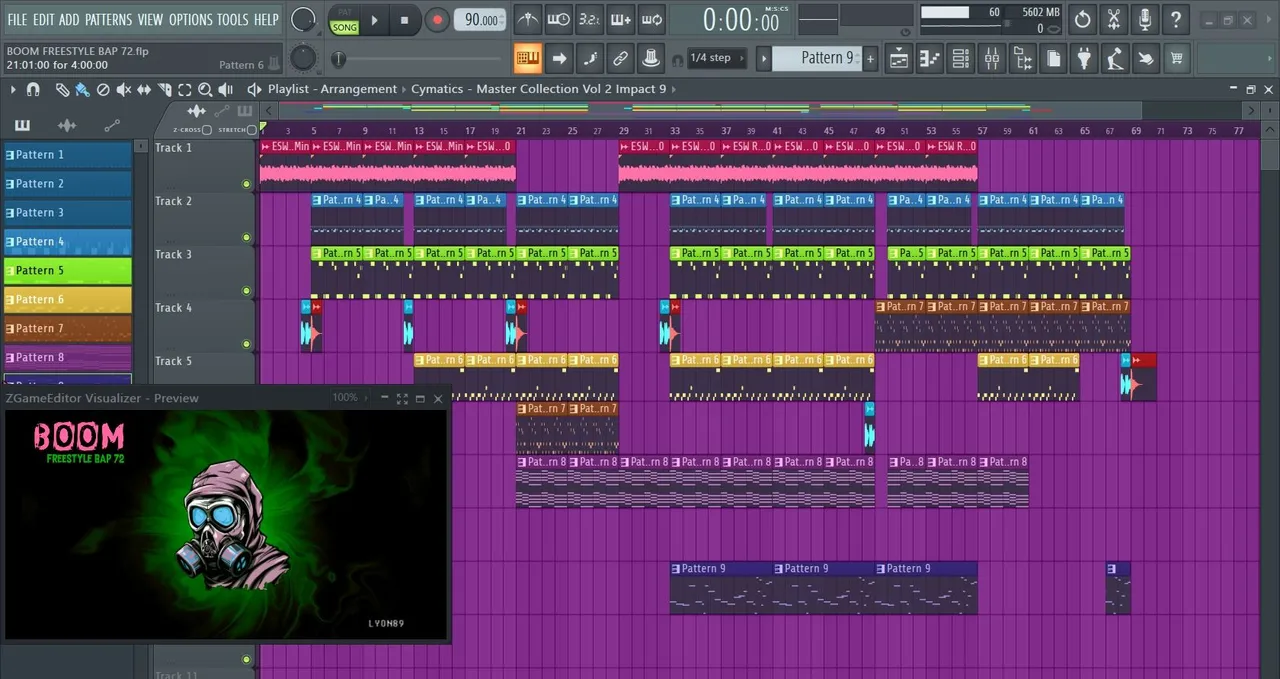The image size is (1280, 679).
Task: Enable the STRETCH checkbox
Action: pos(252,130)
